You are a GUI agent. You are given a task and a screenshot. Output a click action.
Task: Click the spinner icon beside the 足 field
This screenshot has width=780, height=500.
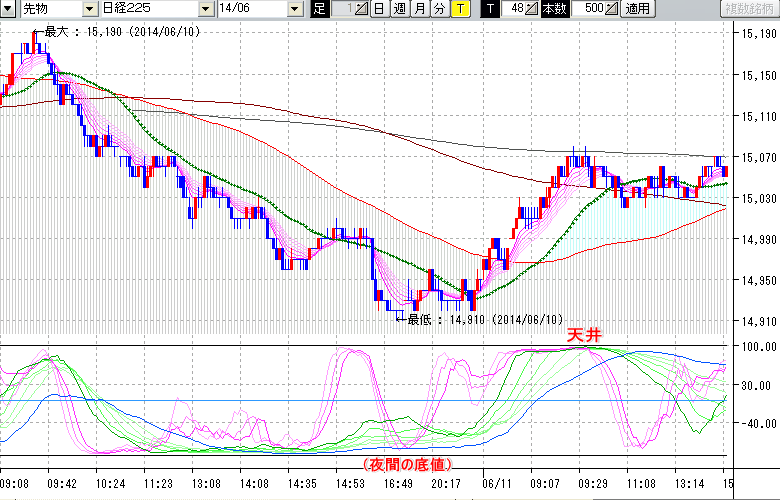pos(362,9)
